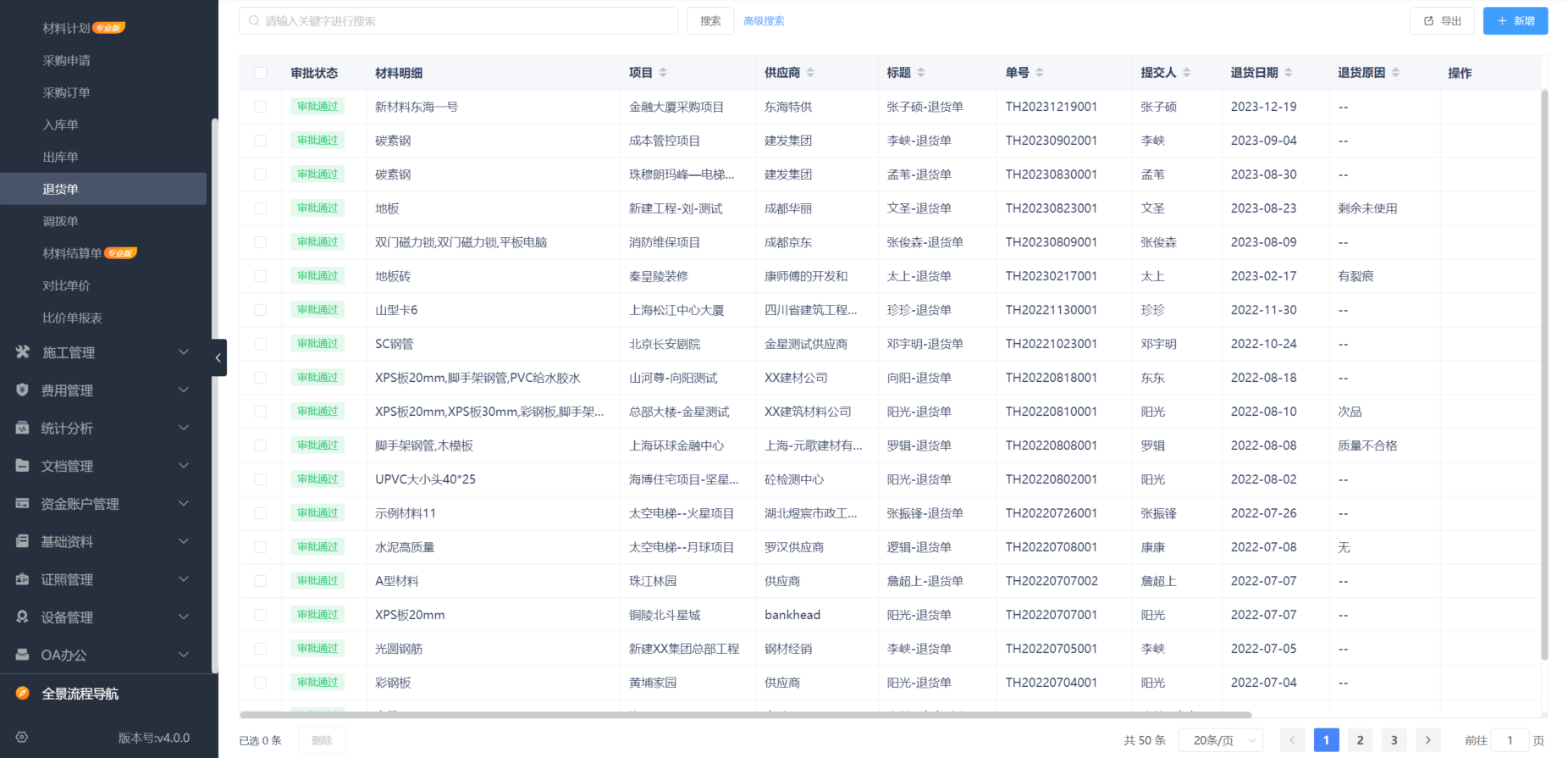Click the 统计分析 chart icon
This screenshot has width=1568, height=758.
[x=23, y=428]
